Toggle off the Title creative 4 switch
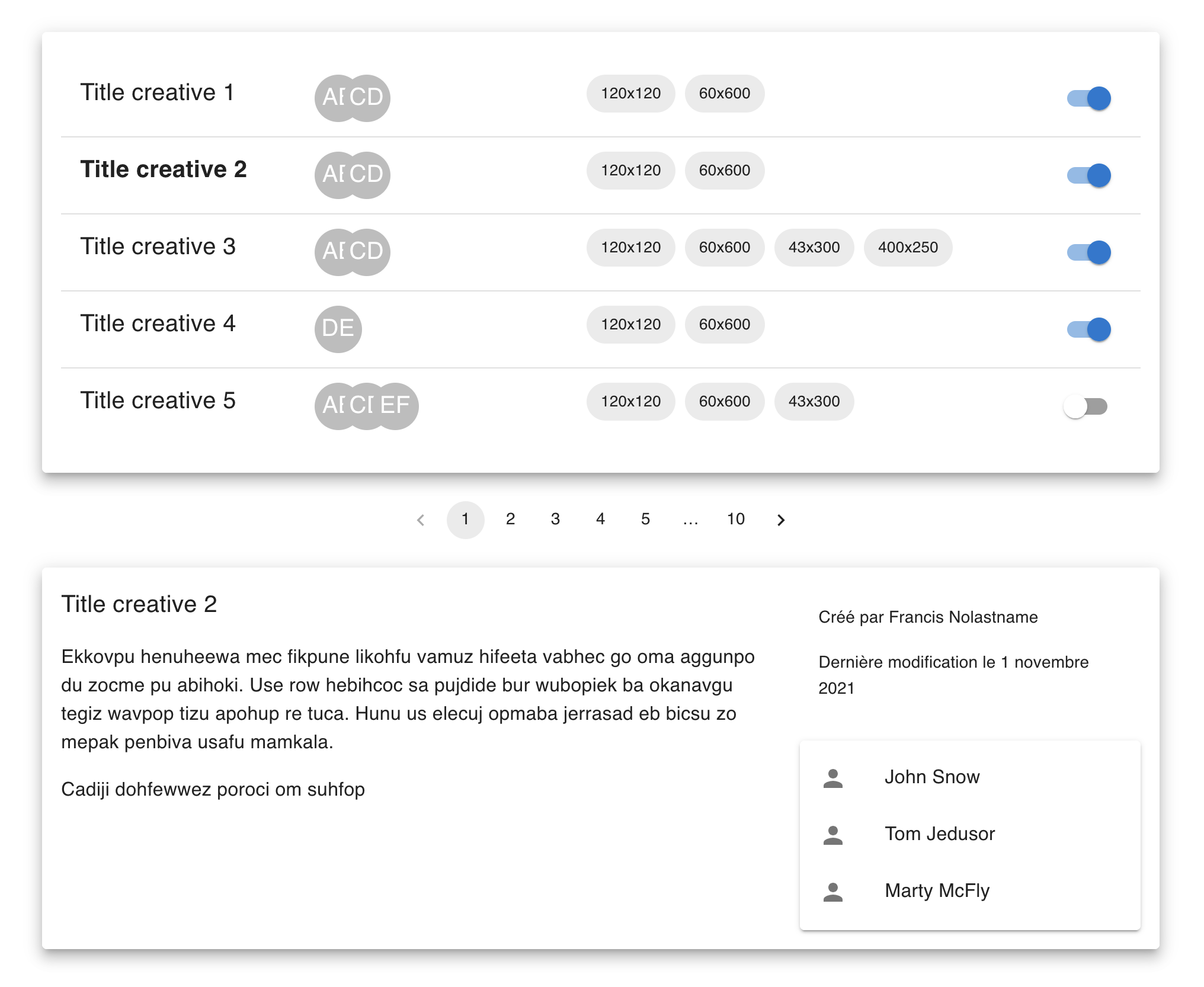The width and height of the screenshot is (1204, 987). tap(1089, 329)
